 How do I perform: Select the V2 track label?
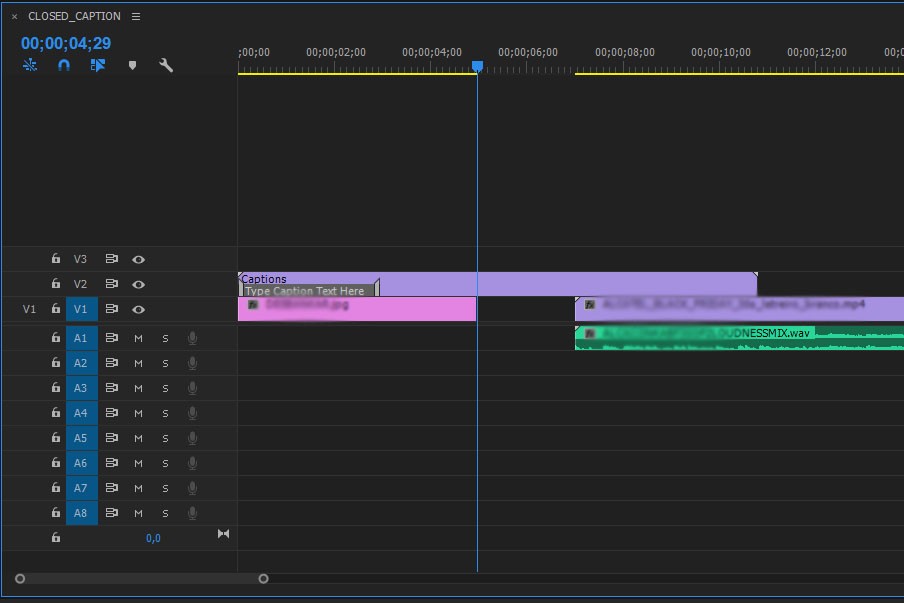pyautogui.click(x=80, y=284)
